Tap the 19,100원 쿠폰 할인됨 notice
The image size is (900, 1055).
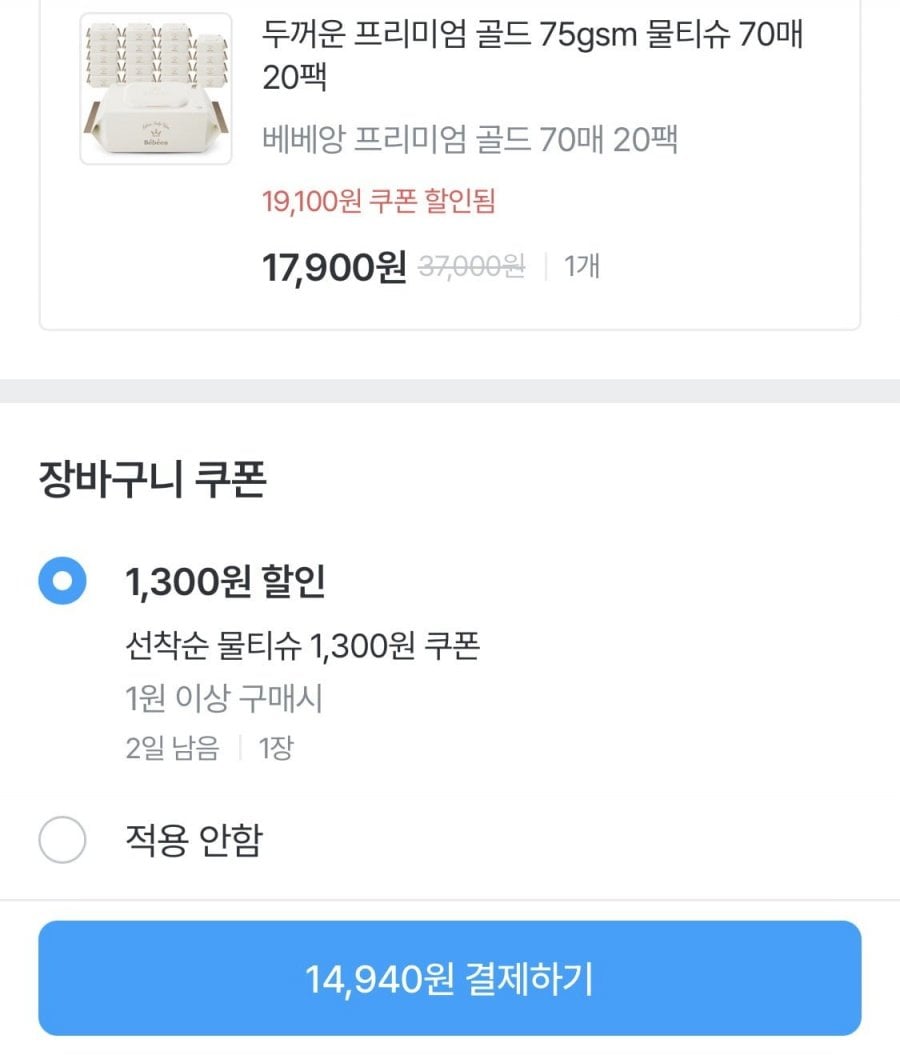click(x=379, y=202)
